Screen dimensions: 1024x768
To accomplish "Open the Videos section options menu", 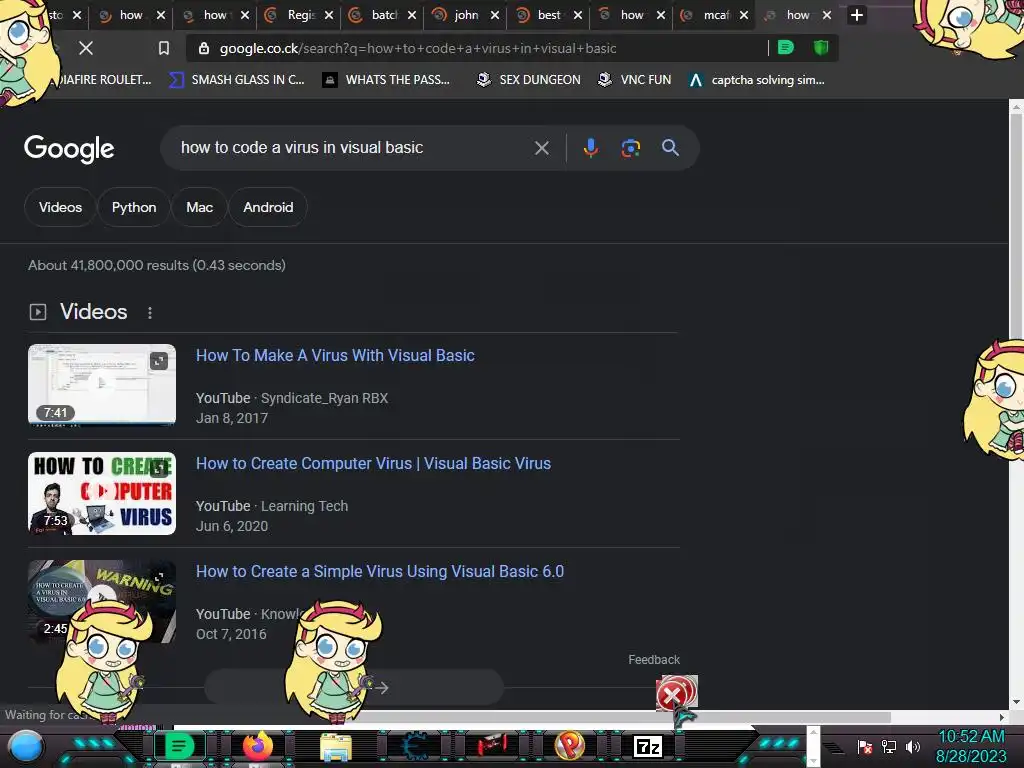I will pos(150,313).
